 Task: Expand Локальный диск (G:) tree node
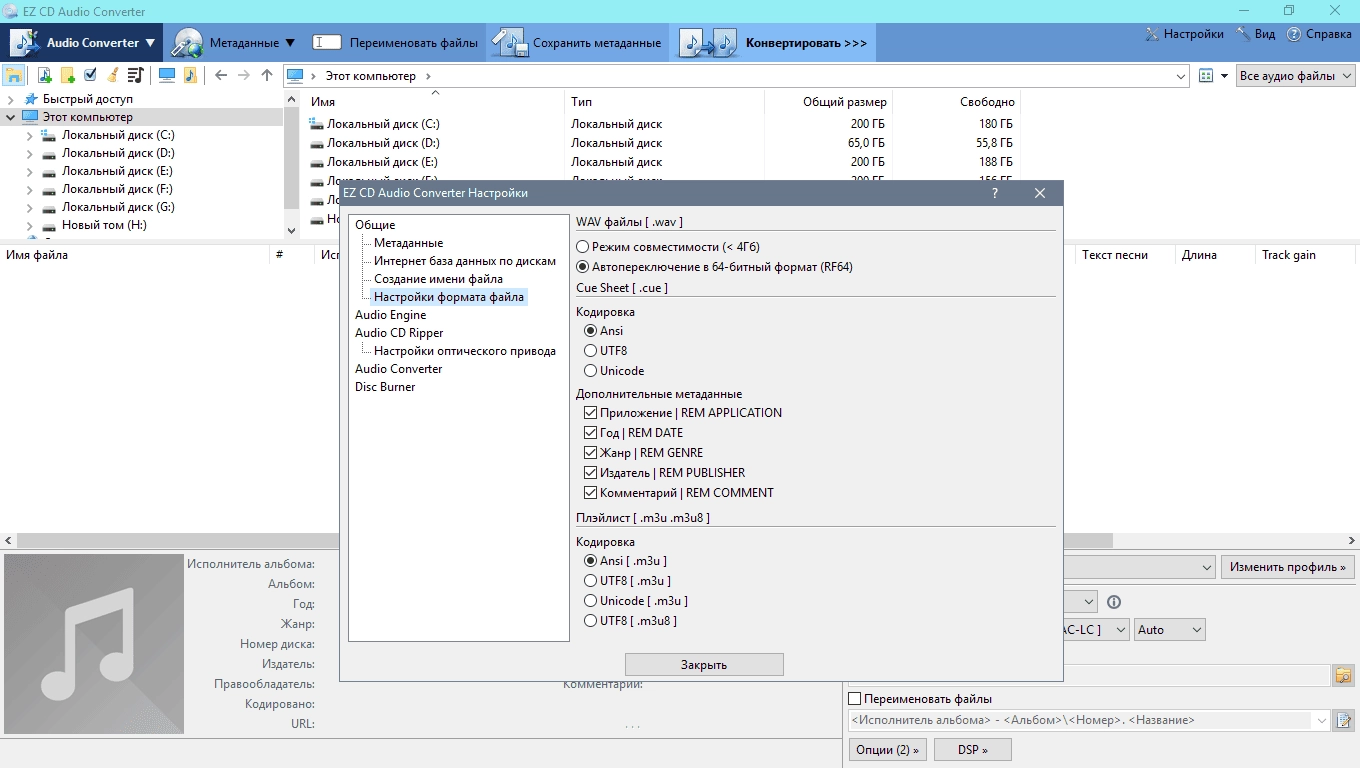(x=30, y=207)
